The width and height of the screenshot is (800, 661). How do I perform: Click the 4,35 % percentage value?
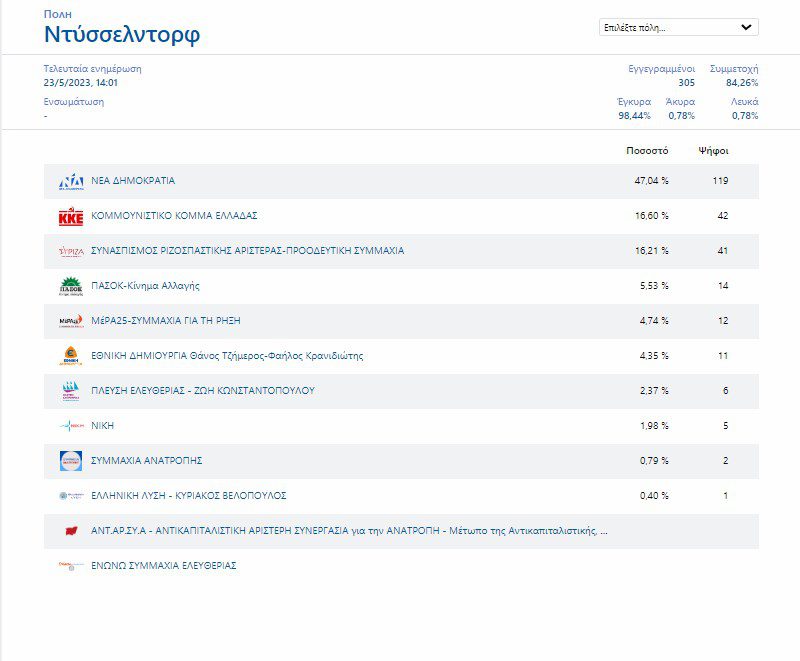pos(654,355)
